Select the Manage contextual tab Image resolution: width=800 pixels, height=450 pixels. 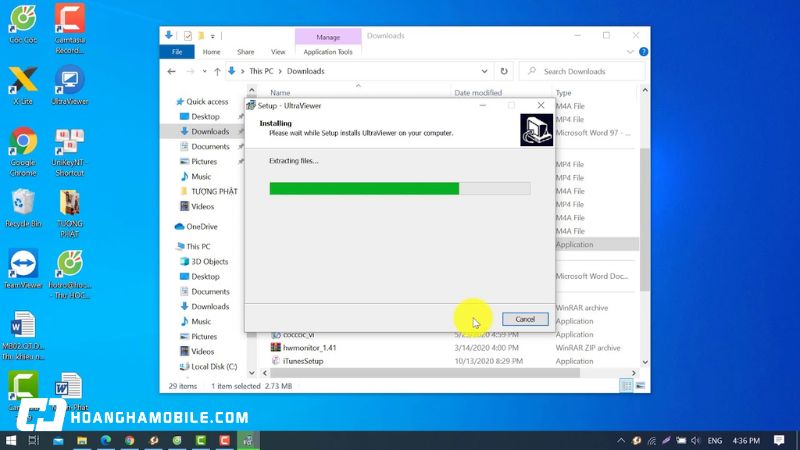click(x=328, y=37)
